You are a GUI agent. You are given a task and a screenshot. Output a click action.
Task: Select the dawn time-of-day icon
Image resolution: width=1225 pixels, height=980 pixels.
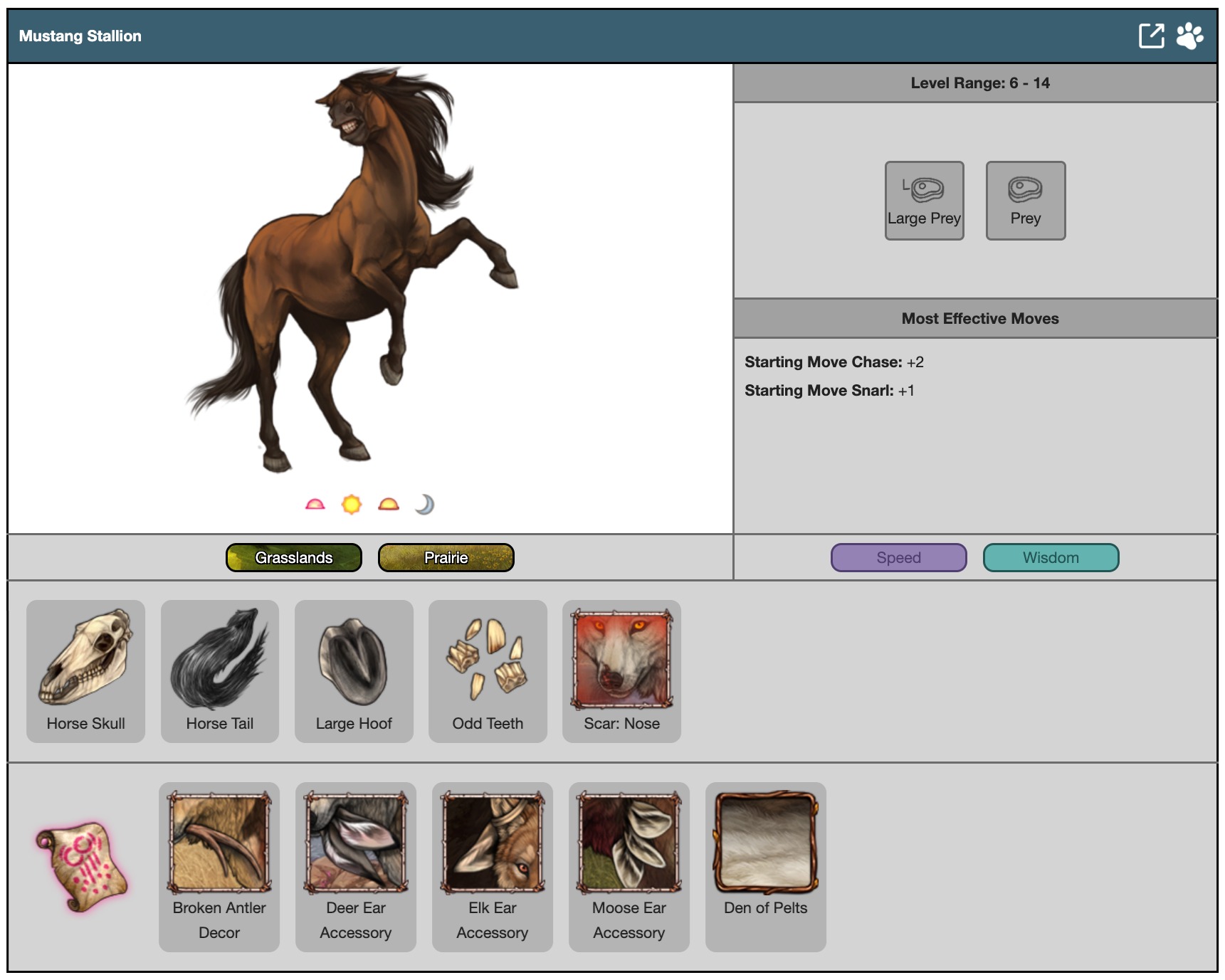(315, 505)
